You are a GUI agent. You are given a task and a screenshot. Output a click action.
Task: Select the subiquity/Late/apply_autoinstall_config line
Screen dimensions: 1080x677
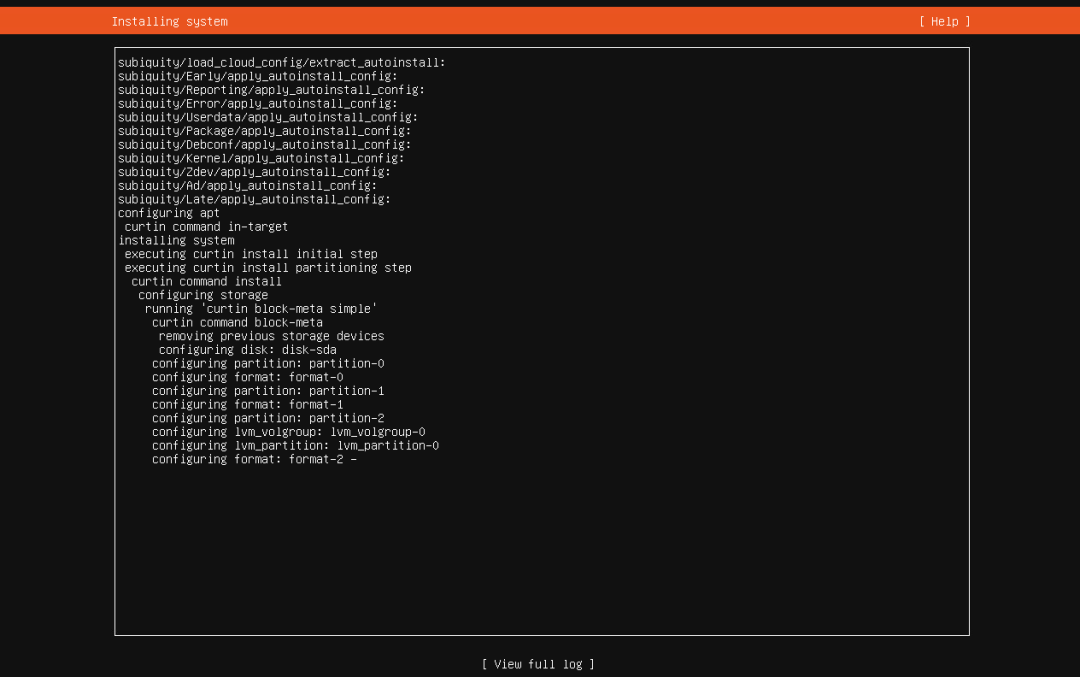pyautogui.click(x=254, y=199)
